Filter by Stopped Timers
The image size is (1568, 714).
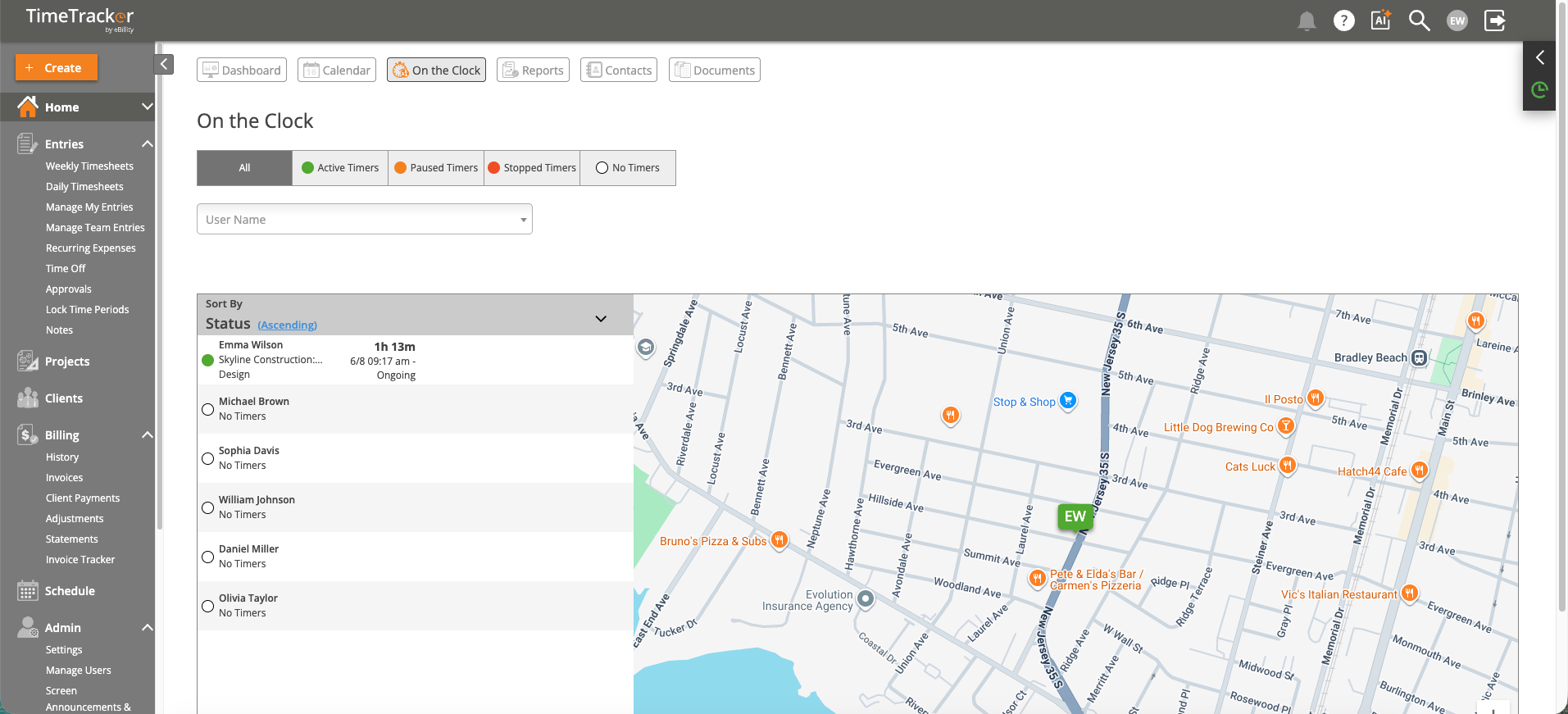pos(532,168)
